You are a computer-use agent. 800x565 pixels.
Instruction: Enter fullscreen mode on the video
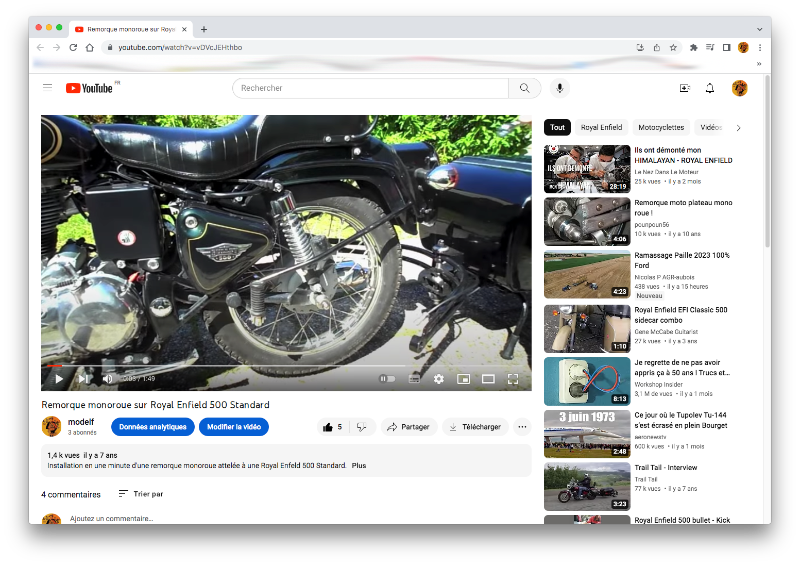[x=513, y=379]
